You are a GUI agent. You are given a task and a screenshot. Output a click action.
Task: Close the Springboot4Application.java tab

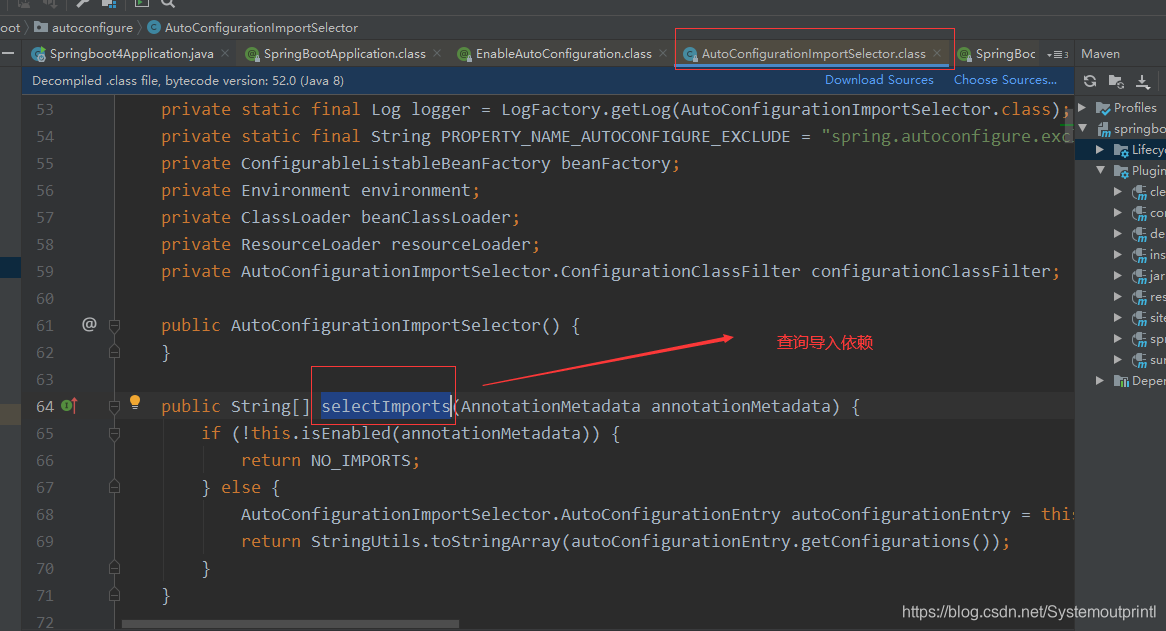(x=225, y=53)
